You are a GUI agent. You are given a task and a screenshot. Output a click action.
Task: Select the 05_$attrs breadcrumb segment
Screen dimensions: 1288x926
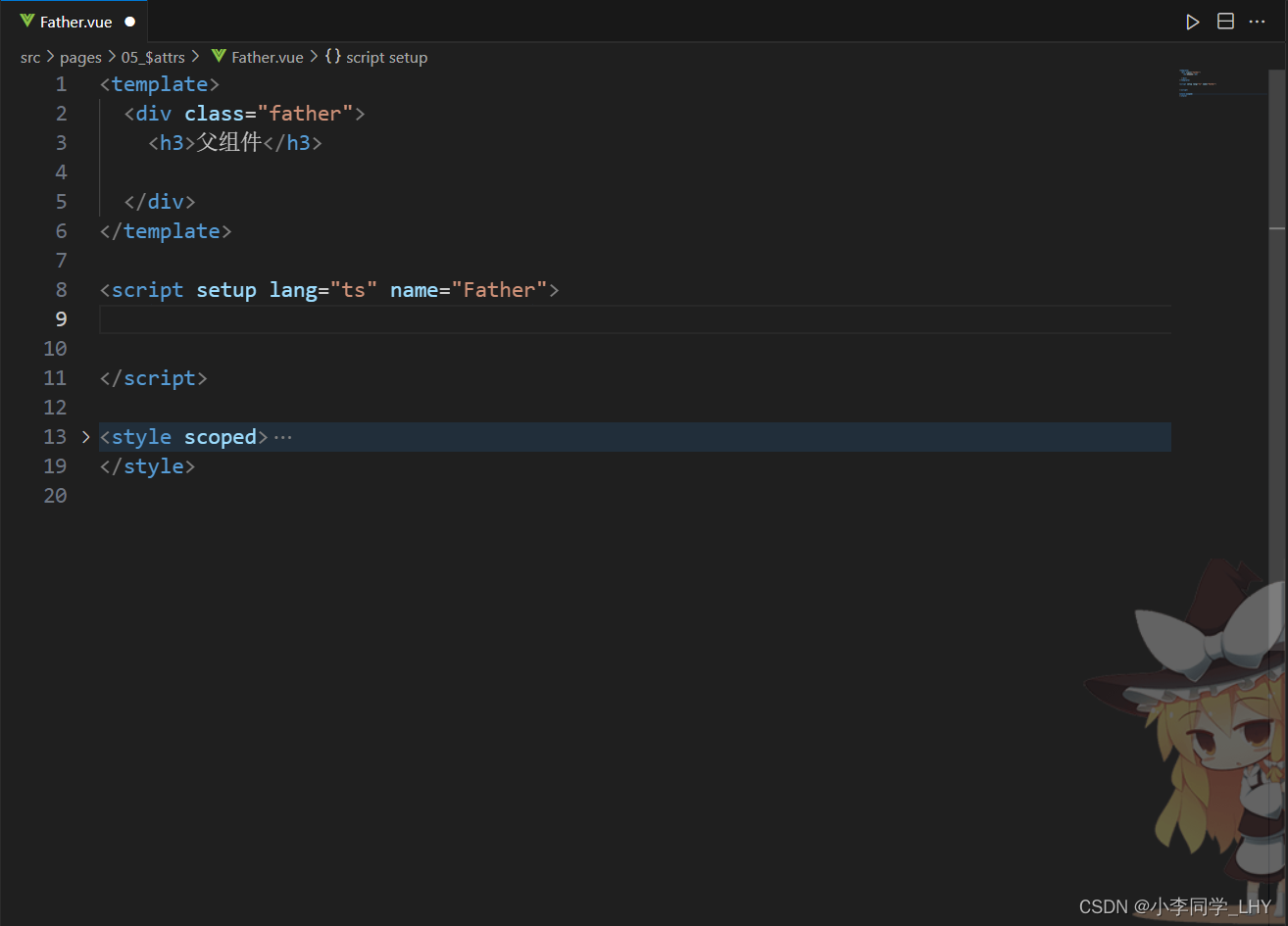pyautogui.click(x=153, y=58)
